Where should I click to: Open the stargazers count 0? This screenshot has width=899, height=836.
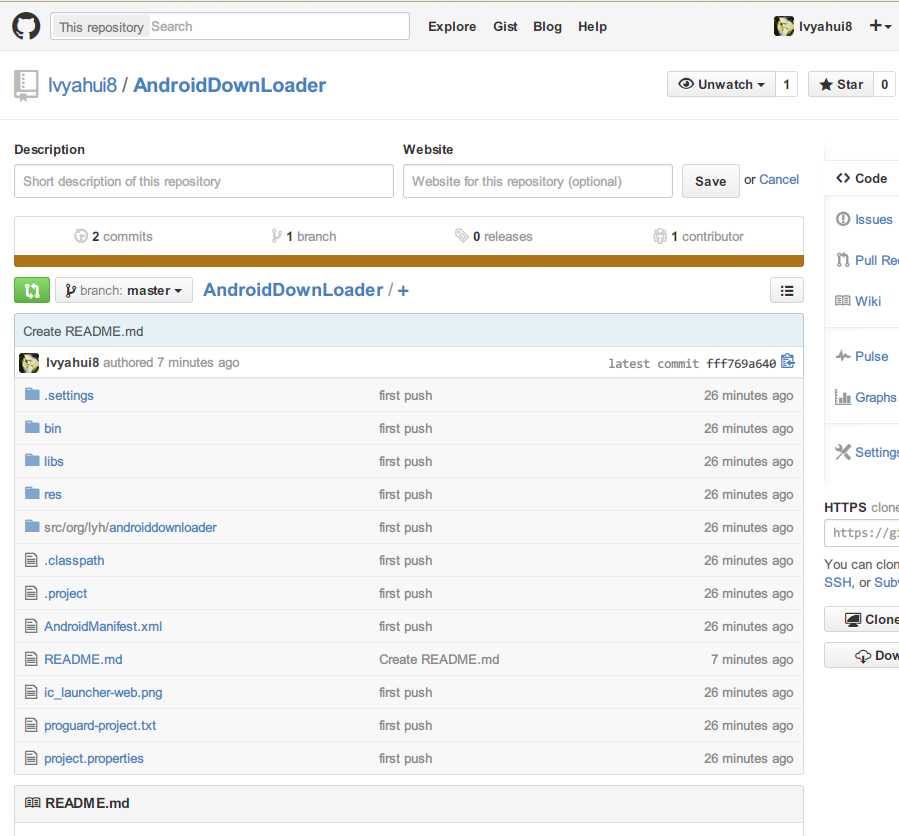884,84
